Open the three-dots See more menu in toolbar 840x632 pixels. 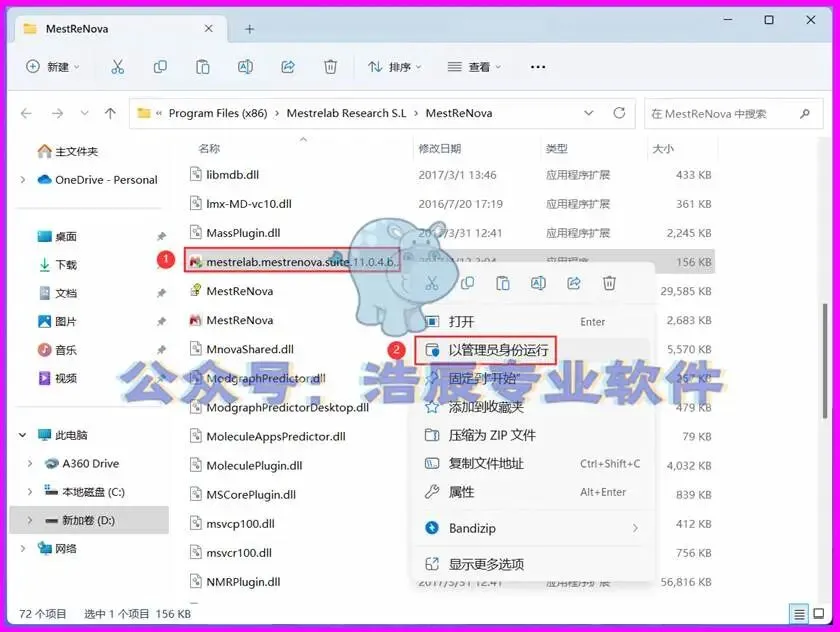click(538, 67)
